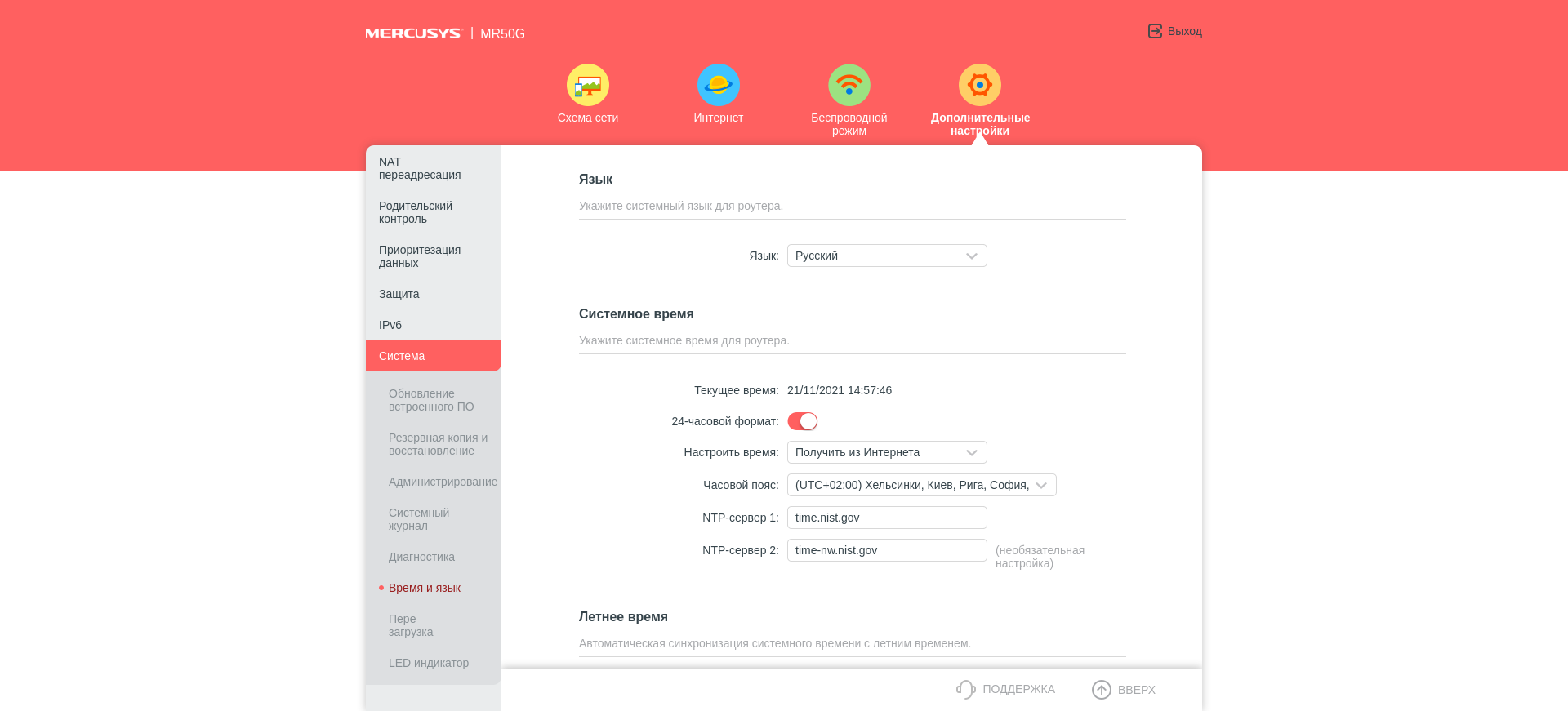The height and width of the screenshot is (711, 1568).
Task: Click the Mercusys logo
Action: pyautogui.click(x=413, y=33)
